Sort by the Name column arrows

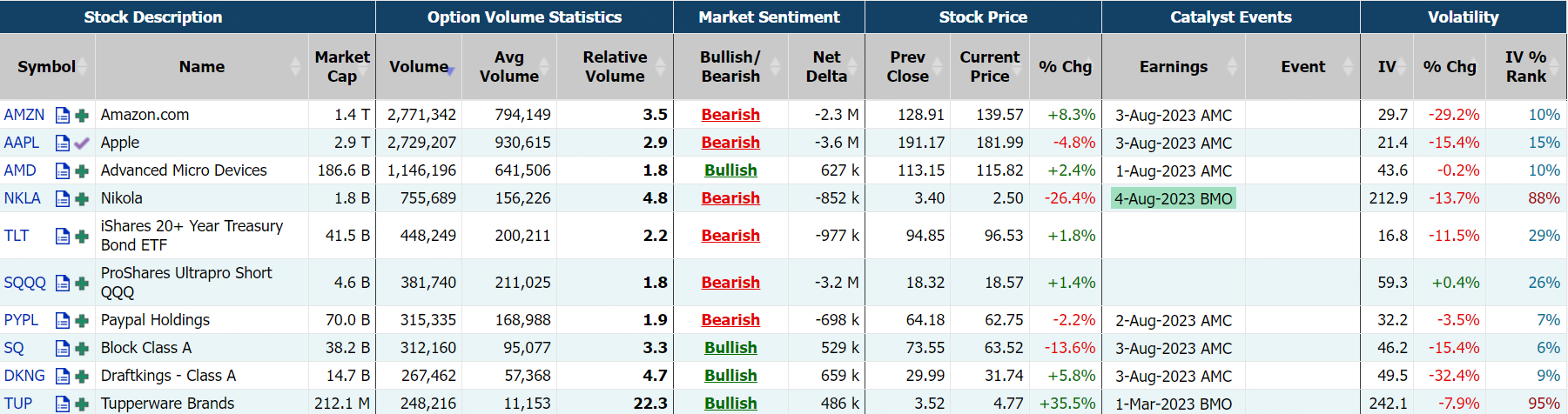click(x=296, y=67)
